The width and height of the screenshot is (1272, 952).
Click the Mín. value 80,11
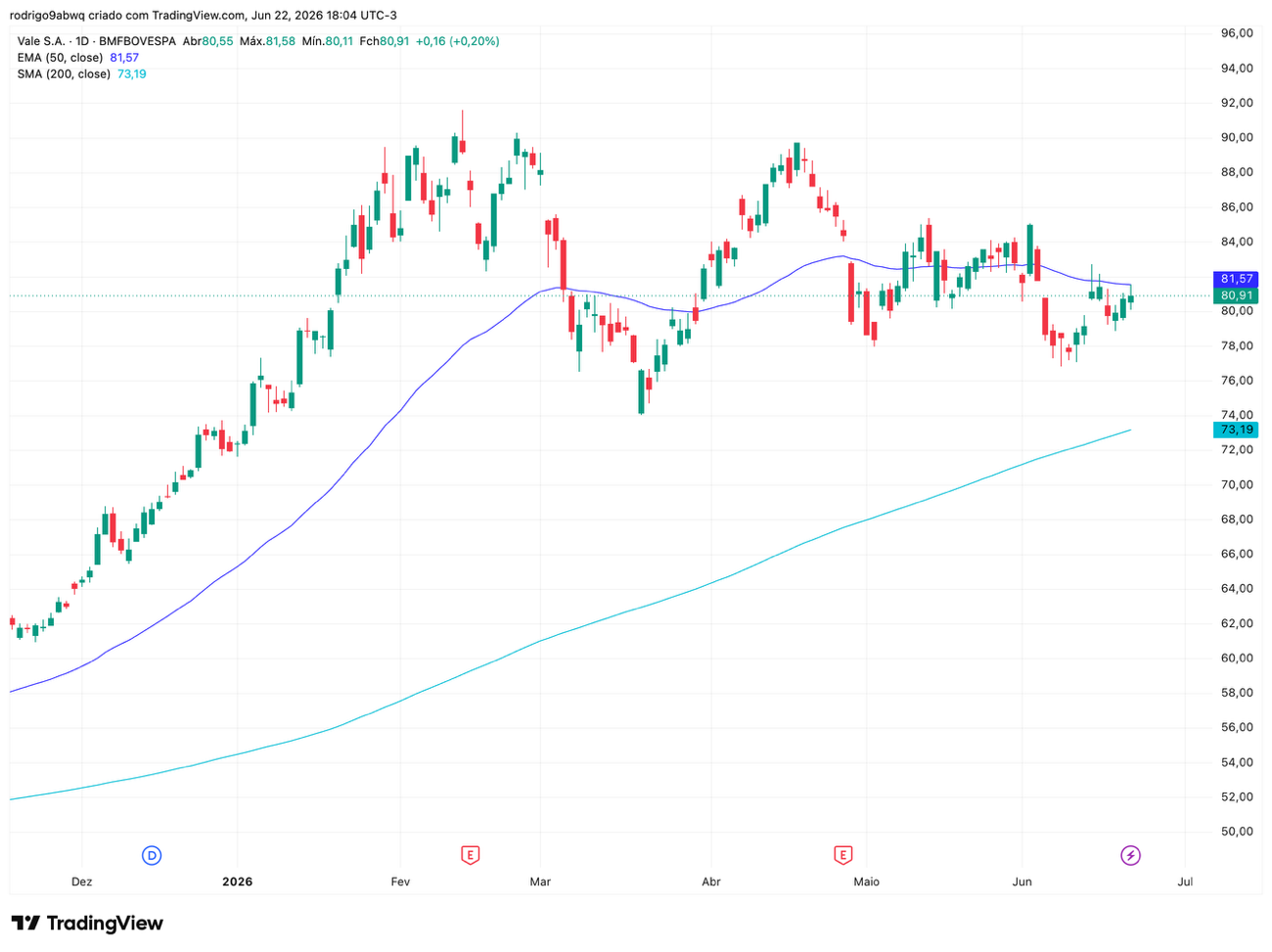pyautogui.click(x=340, y=41)
